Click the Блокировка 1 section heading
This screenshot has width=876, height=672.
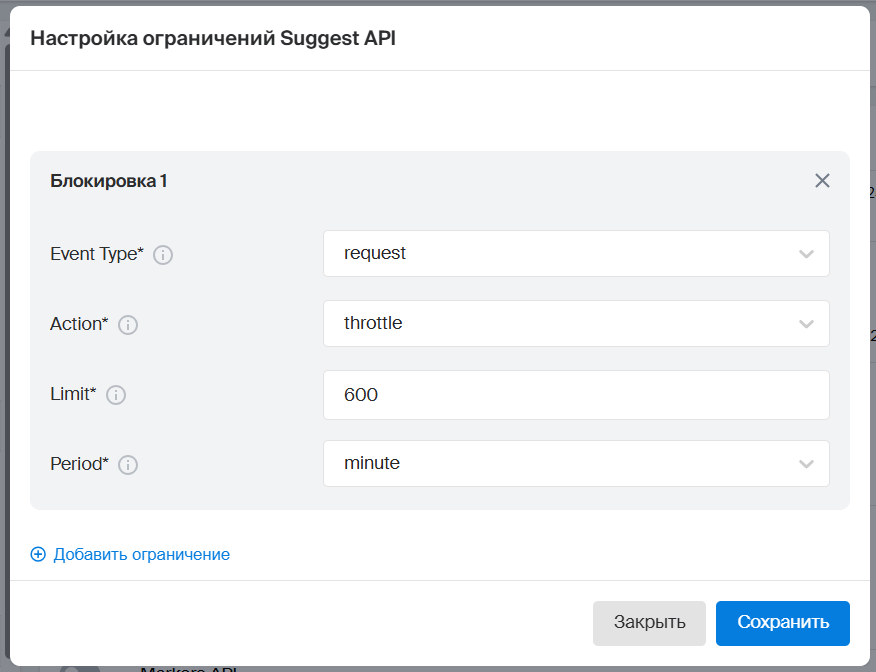pos(109,181)
